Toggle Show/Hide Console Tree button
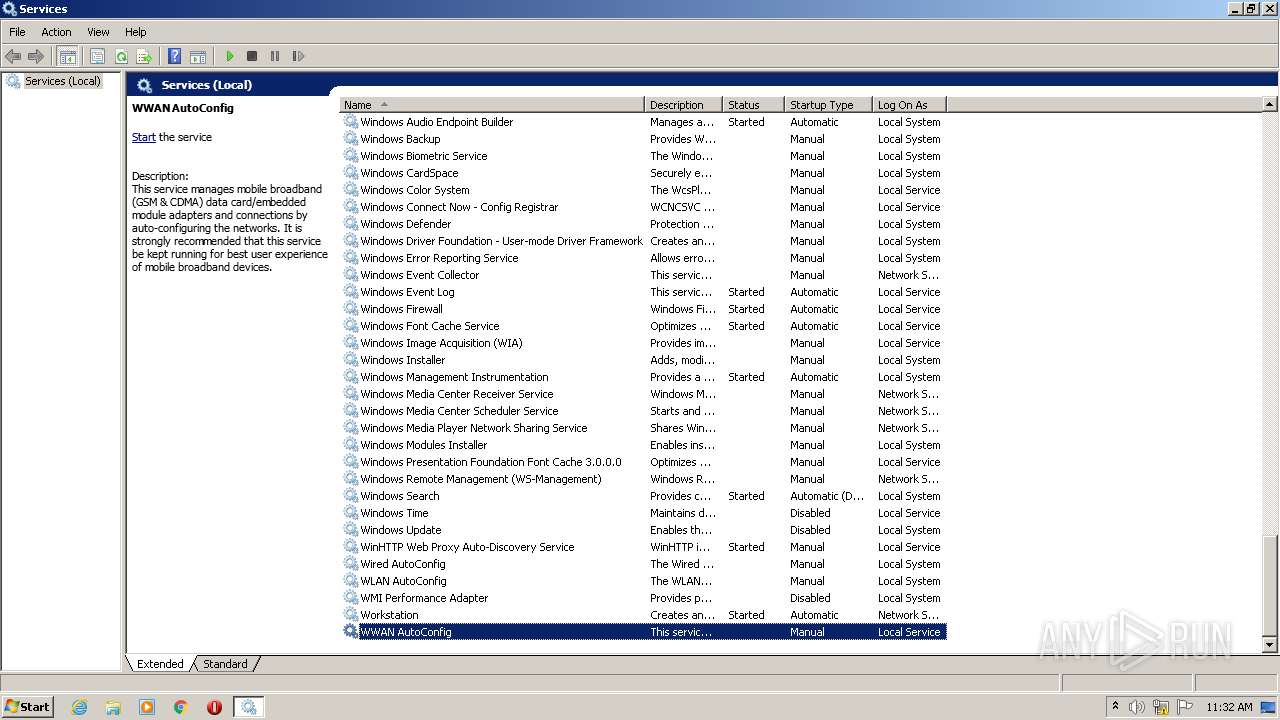 [x=68, y=56]
